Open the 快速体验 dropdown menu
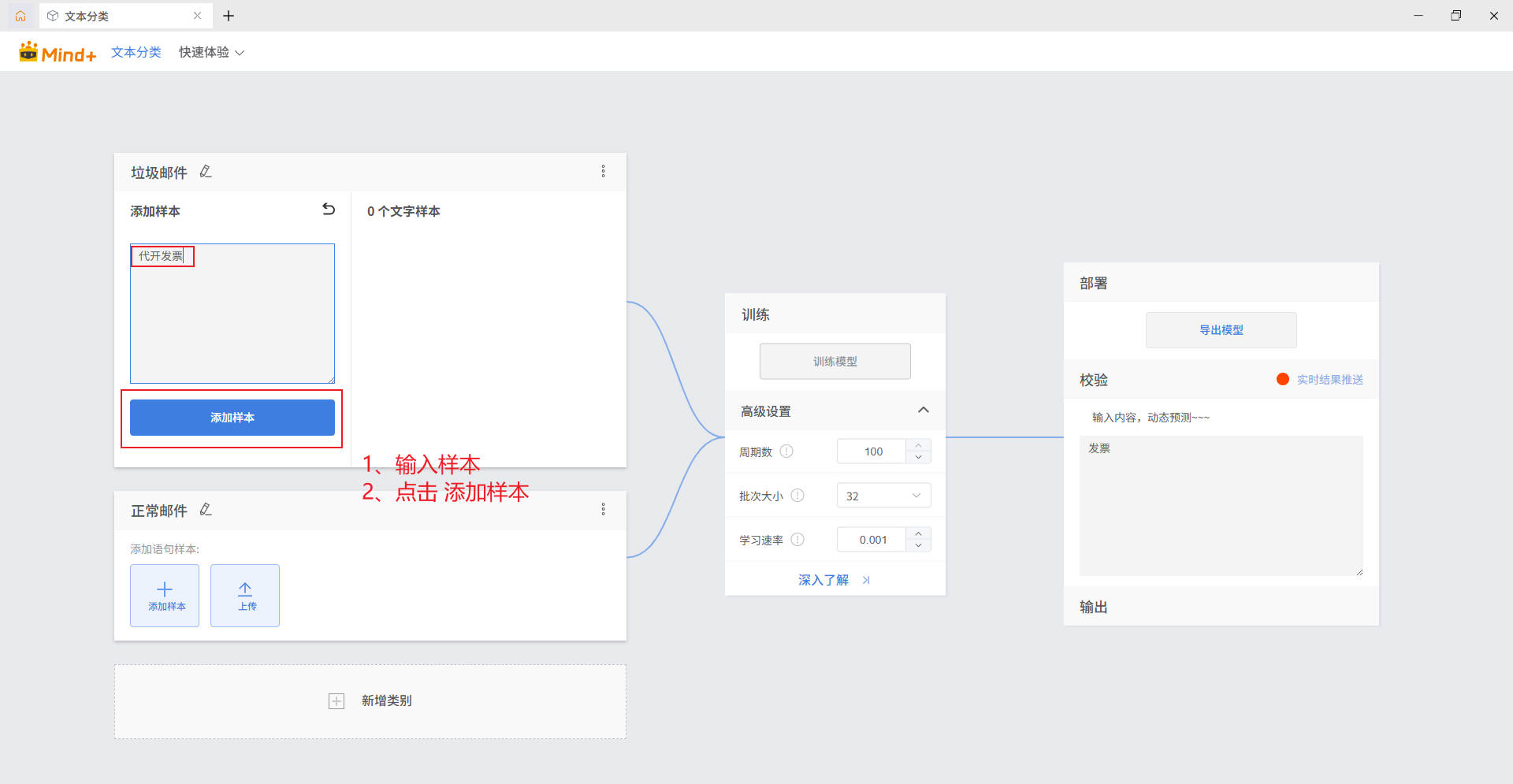 [x=211, y=52]
